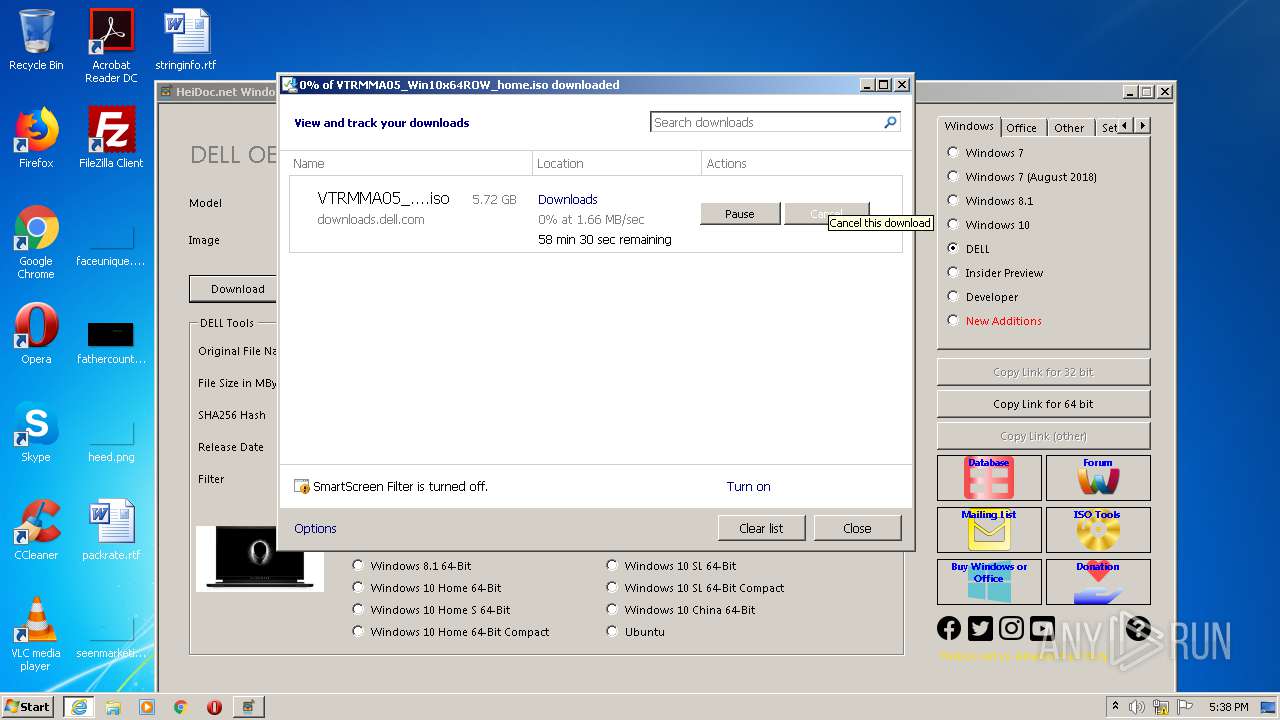Switch to the Office tab
This screenshot has width=1280, height=720.
click(x=1022, y=127)
